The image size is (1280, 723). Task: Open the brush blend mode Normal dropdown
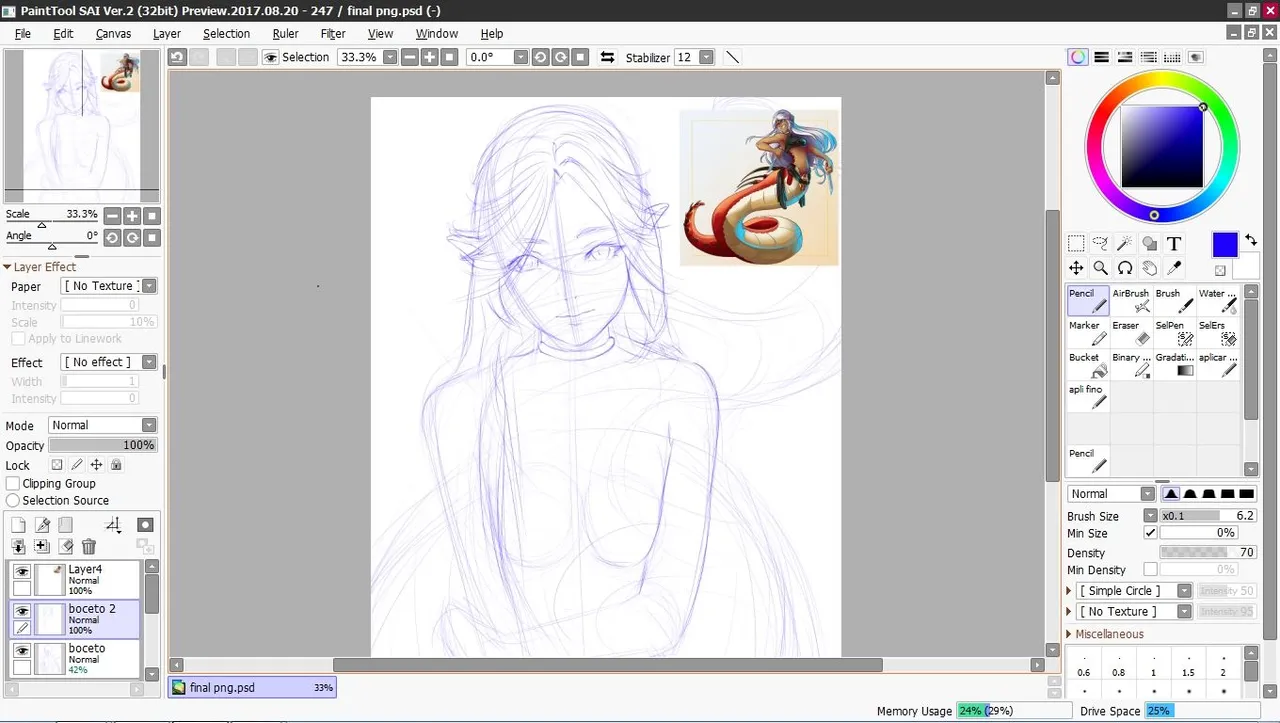click(x=1148, y=494)
